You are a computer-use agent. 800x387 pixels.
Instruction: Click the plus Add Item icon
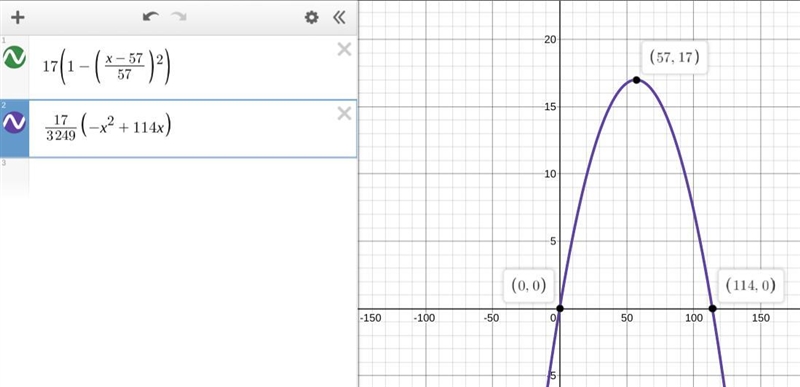pos(18,17)
